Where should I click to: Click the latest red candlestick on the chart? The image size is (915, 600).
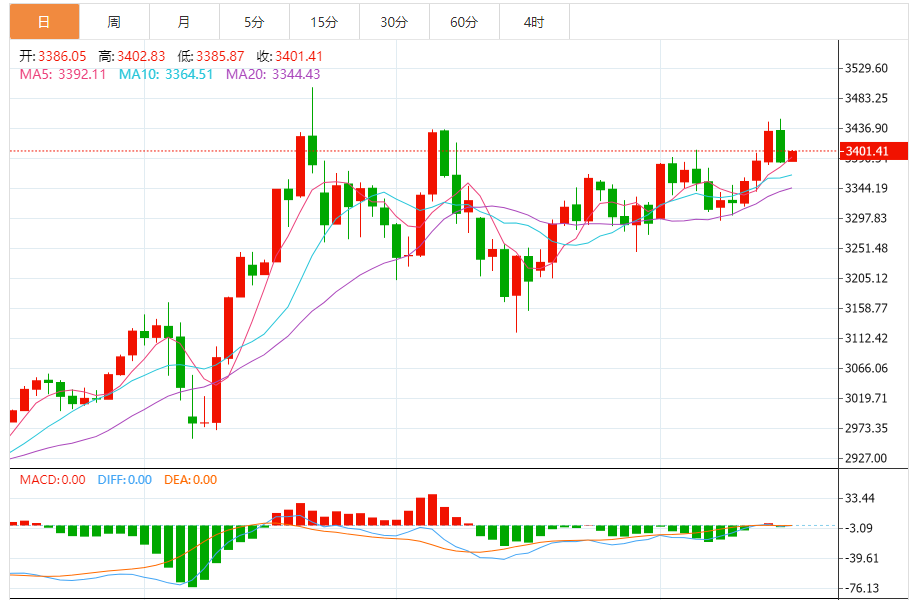[x=792, y=156]
